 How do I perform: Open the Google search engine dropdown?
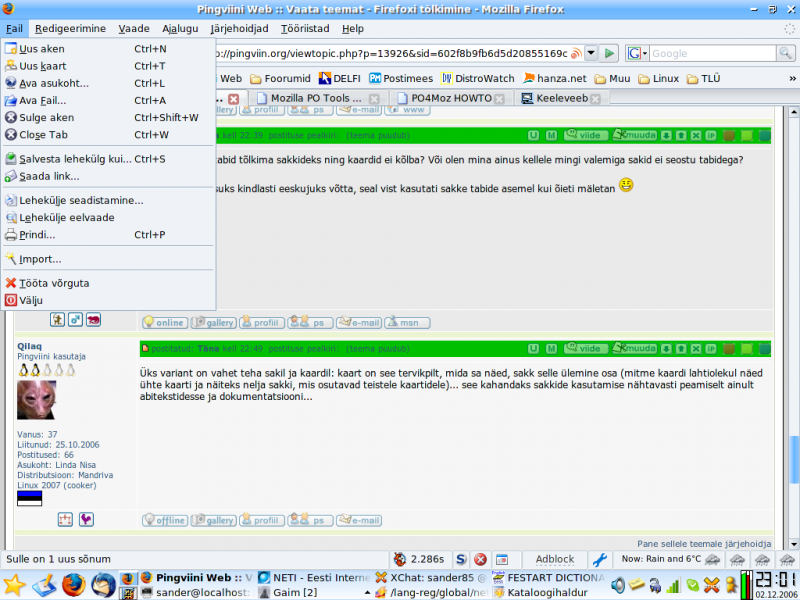coord(638,53)
